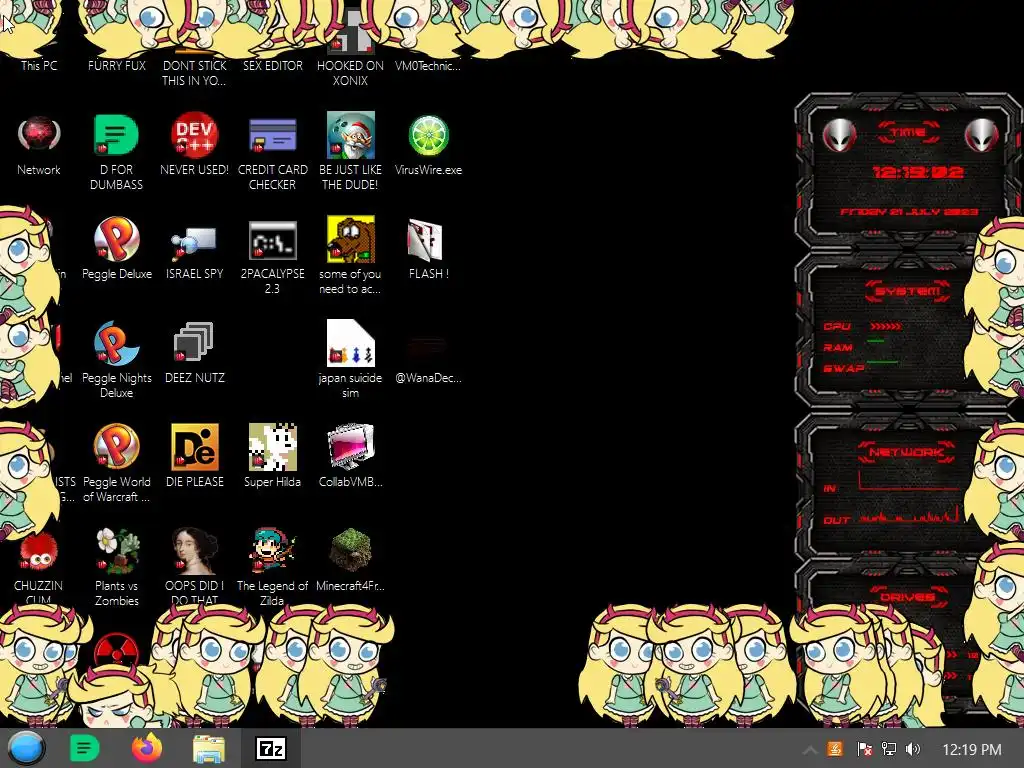The height and width of the screenshot is (768, 1024).
Task: Click the red radiation symbol icon
Action: 116,648
